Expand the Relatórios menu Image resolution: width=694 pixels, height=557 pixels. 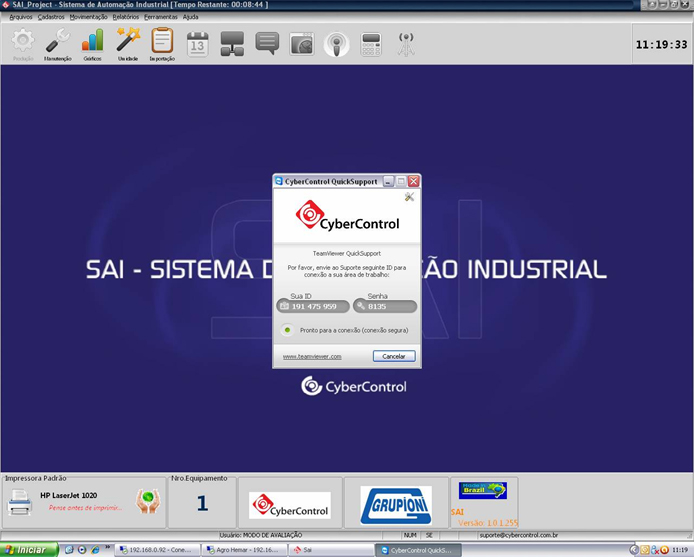[x=126, y=17]
